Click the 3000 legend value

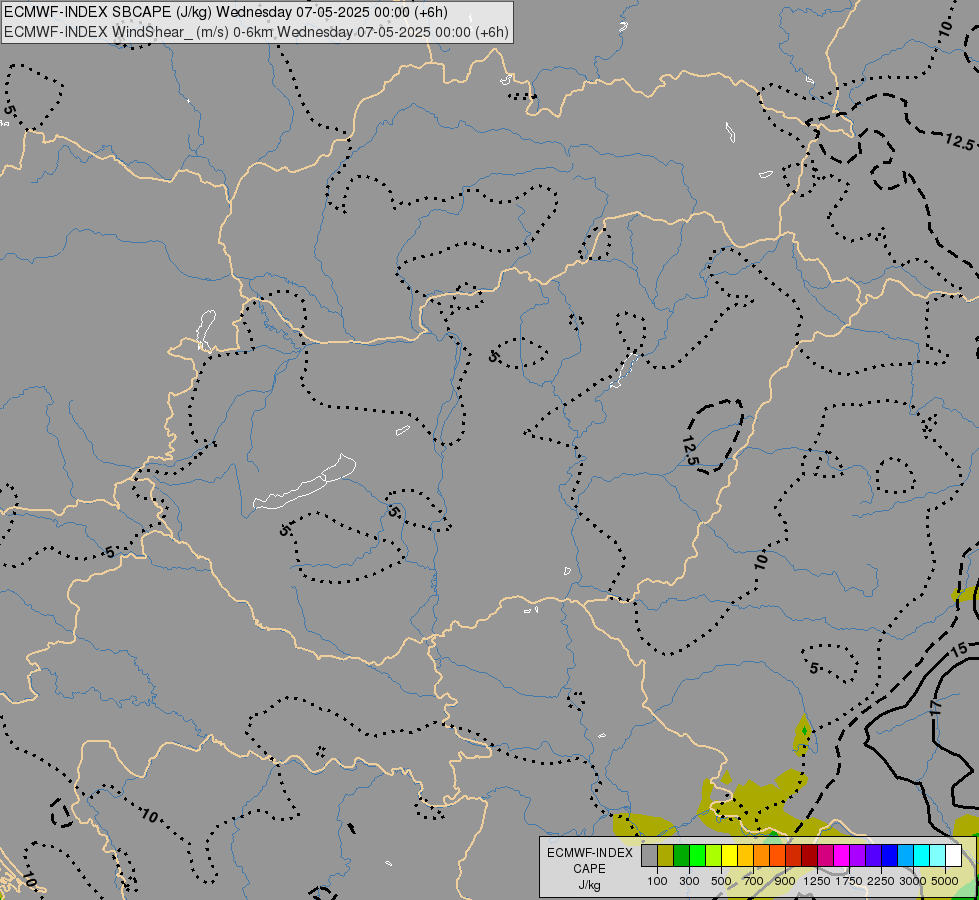(x=913, y=881)
